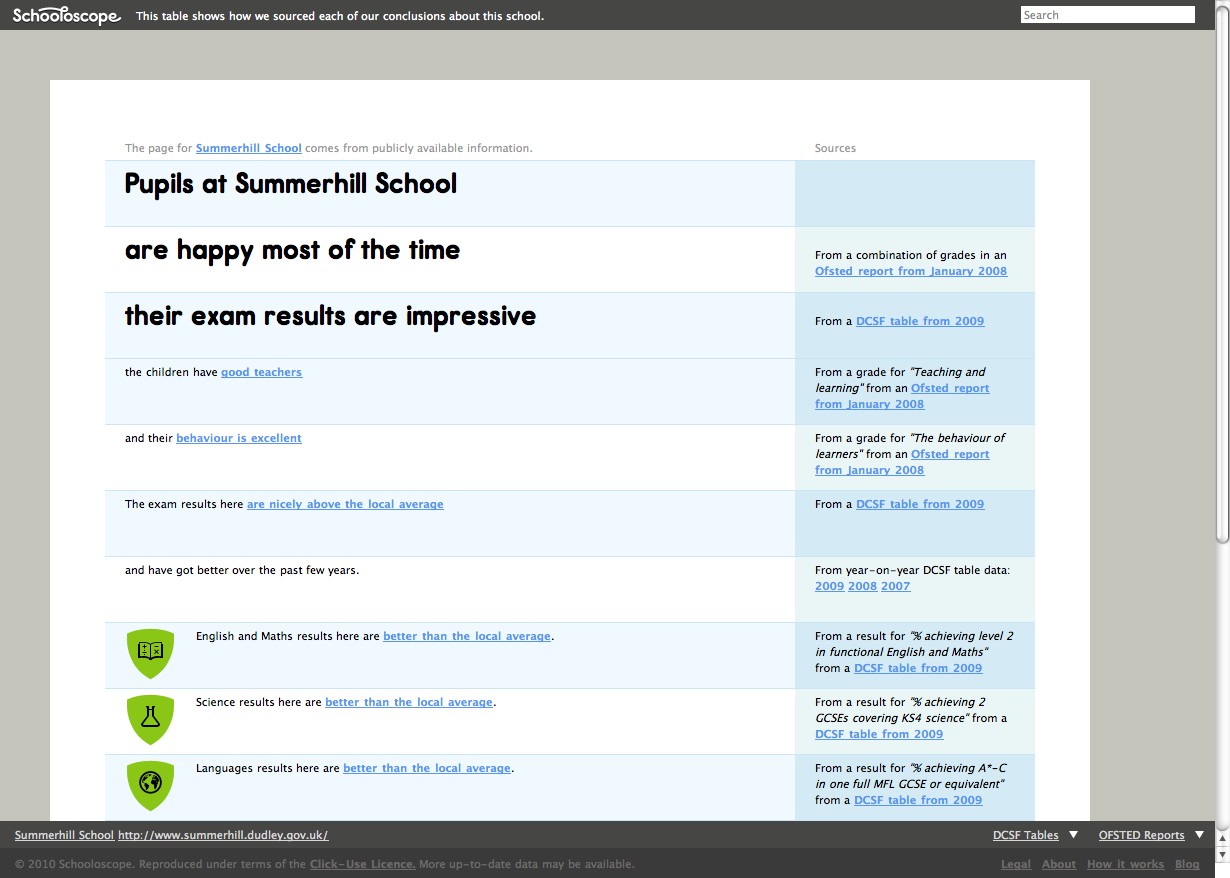Focus the Search field in the header
Image resolution: width=1230 pixels, height=878 pixels.
(1107, 15)
